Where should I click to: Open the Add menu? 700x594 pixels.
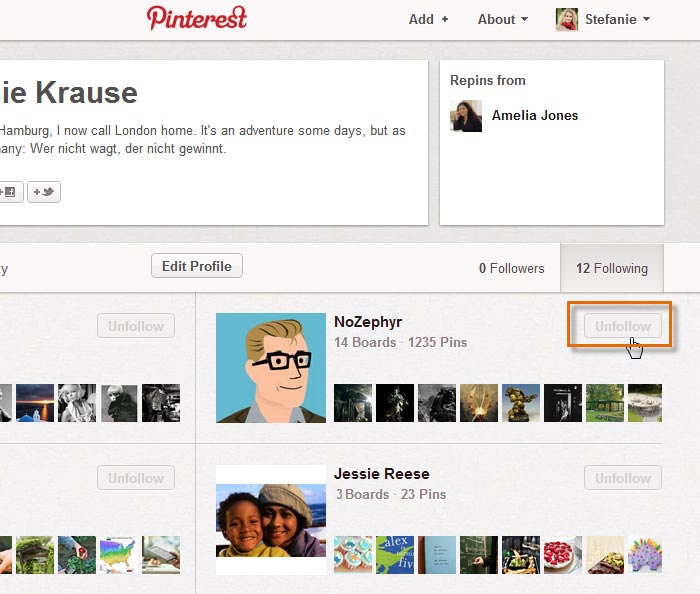428,19
